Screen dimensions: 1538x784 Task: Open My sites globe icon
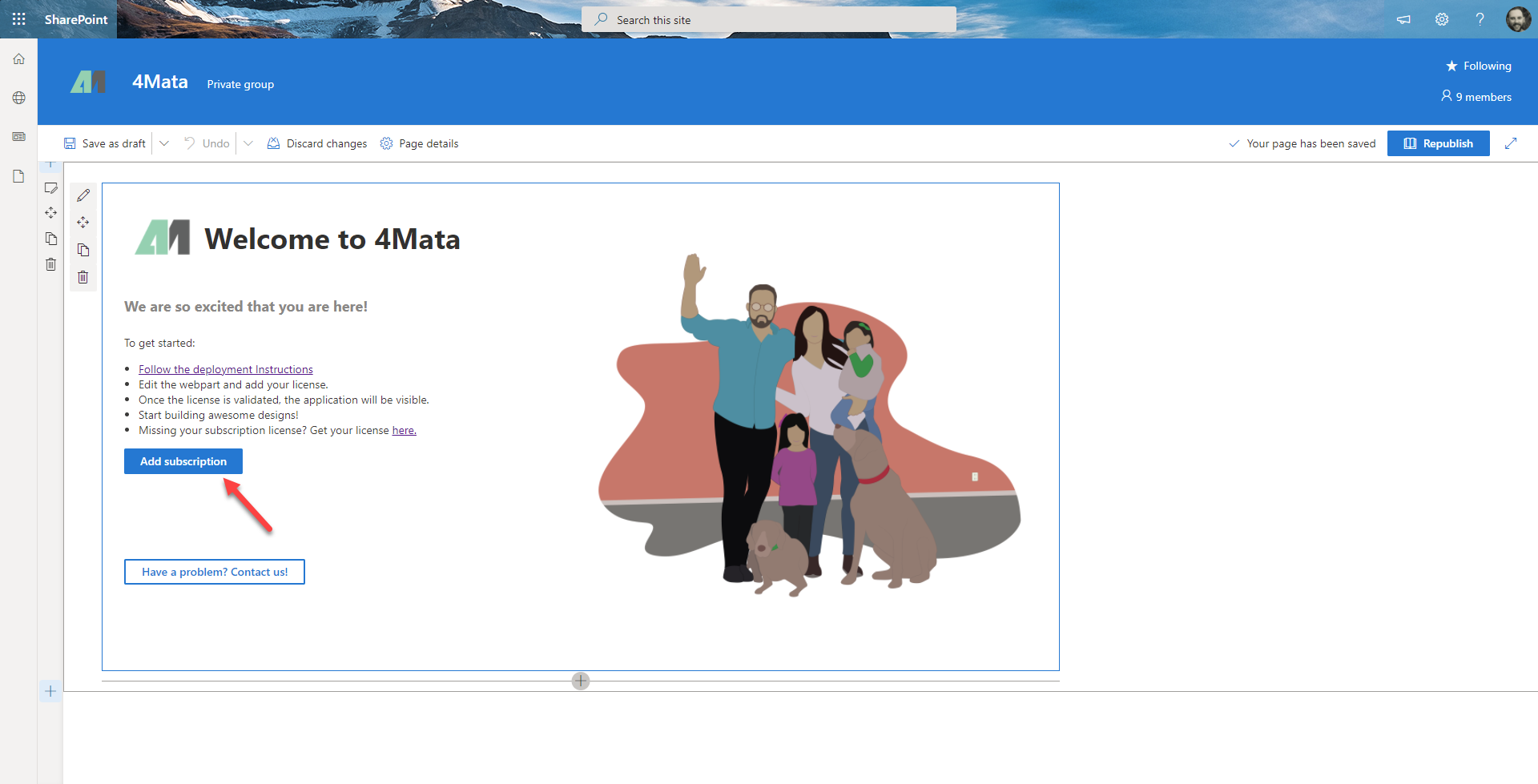click(19, 98)
